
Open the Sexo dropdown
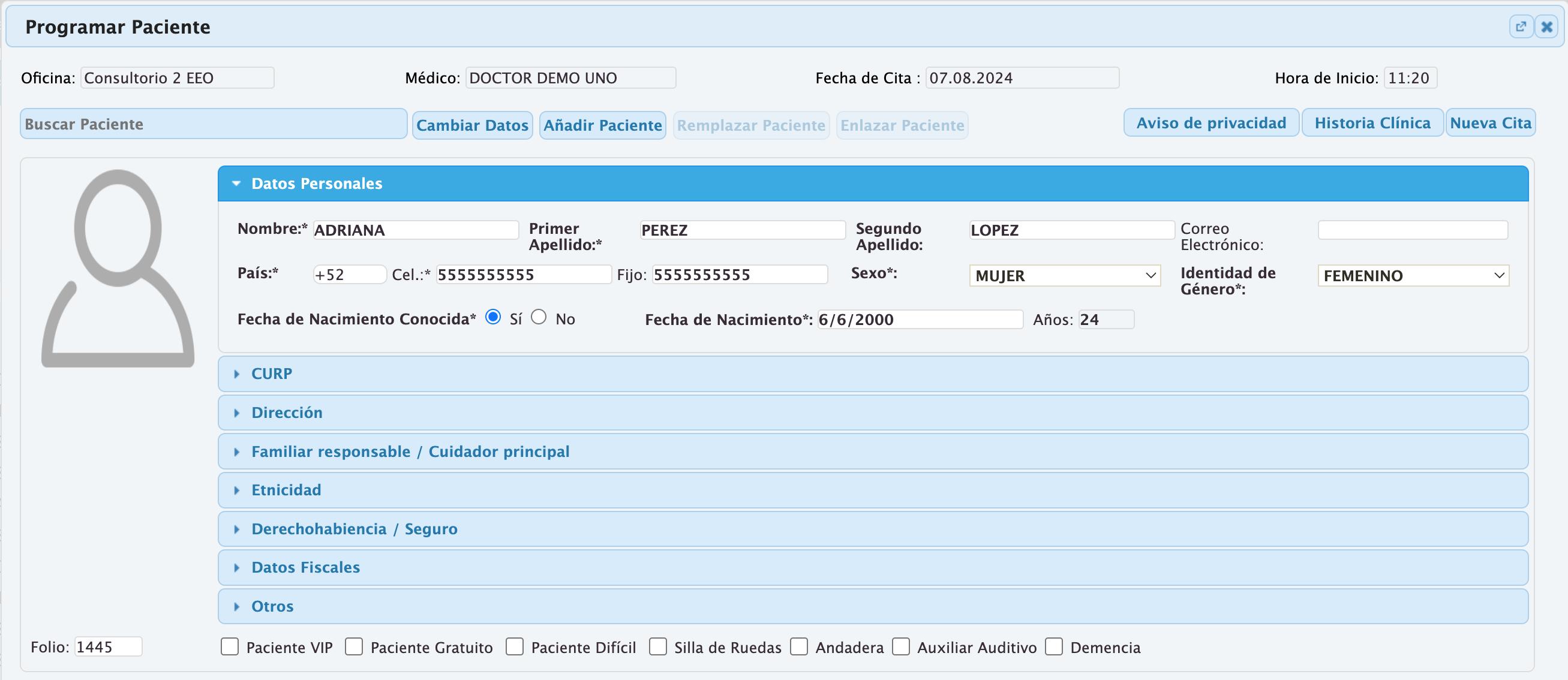tap(1065, 275)
